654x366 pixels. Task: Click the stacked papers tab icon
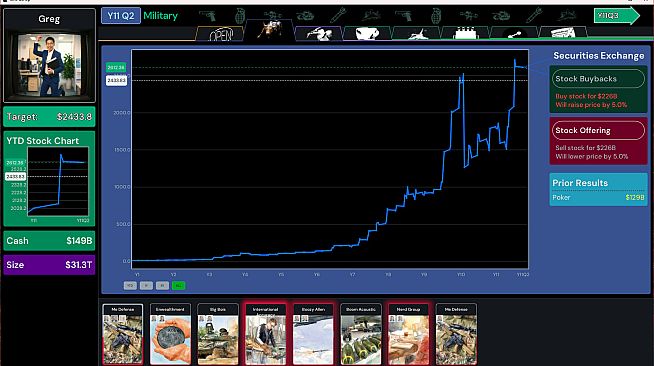pos(563,33)
